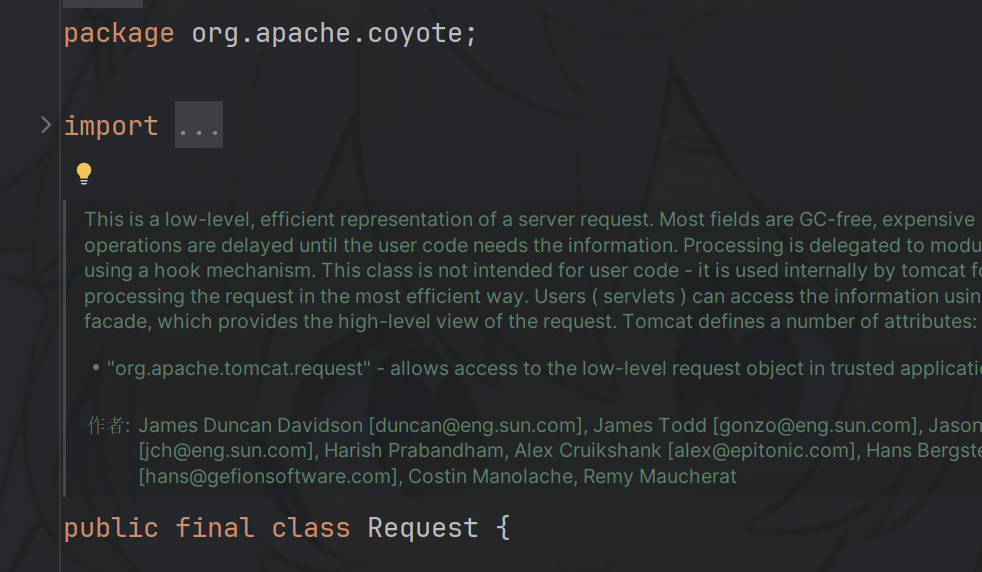Image resolution: width=982 pixels, height=572 pixels.
Task: Unfold the collapsed import ellipsis placeholder
Action: coord(198,126)
